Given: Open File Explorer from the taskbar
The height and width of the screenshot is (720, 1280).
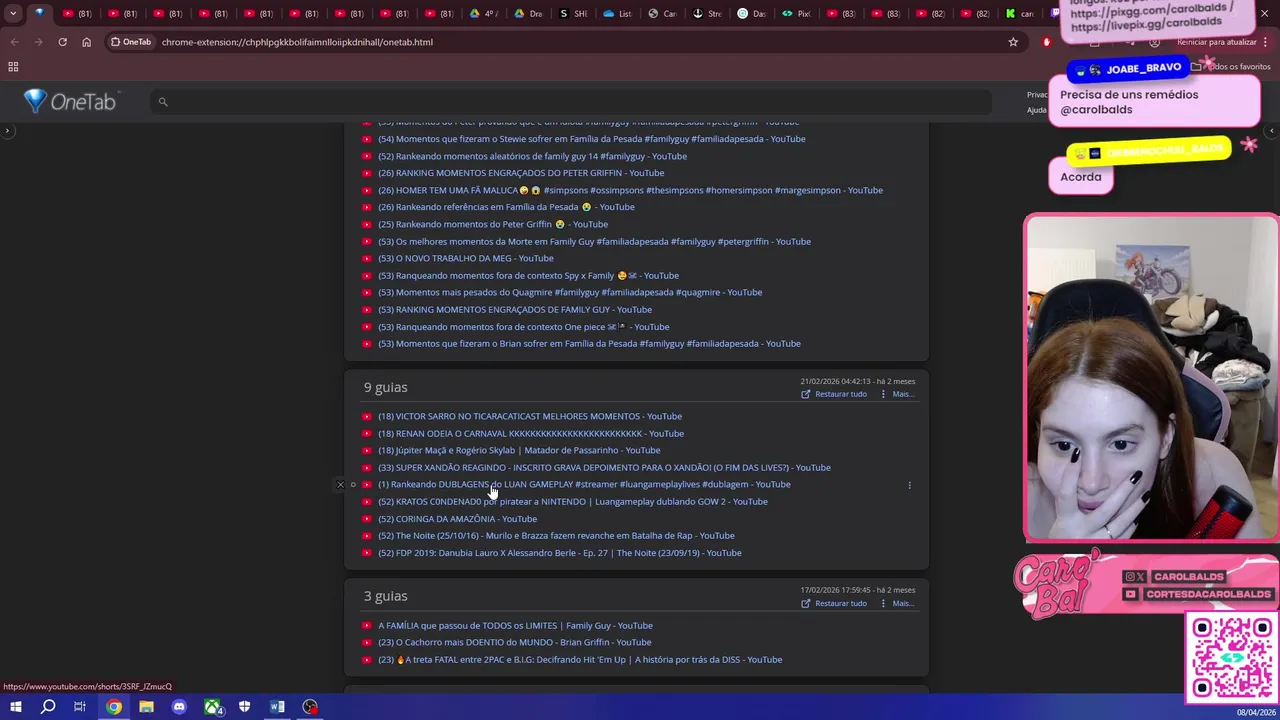Looking at the screenshot, I should (x=146, y=707).
